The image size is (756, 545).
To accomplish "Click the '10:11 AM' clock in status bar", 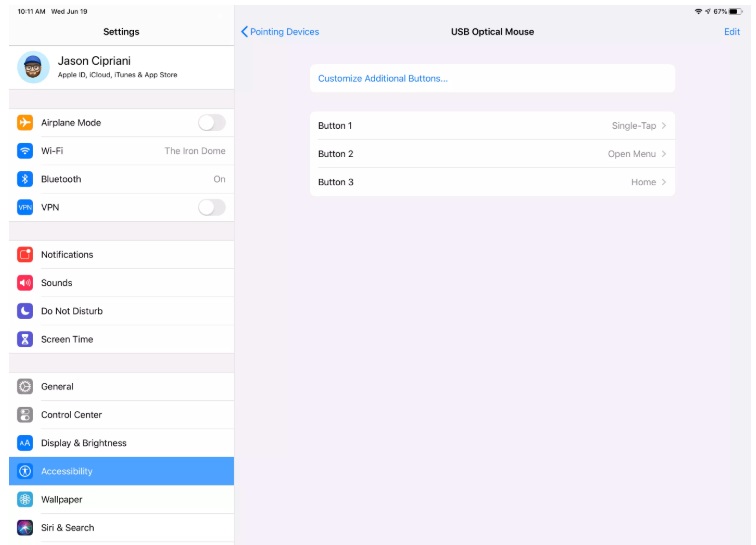I will click(x=31, y=11).
